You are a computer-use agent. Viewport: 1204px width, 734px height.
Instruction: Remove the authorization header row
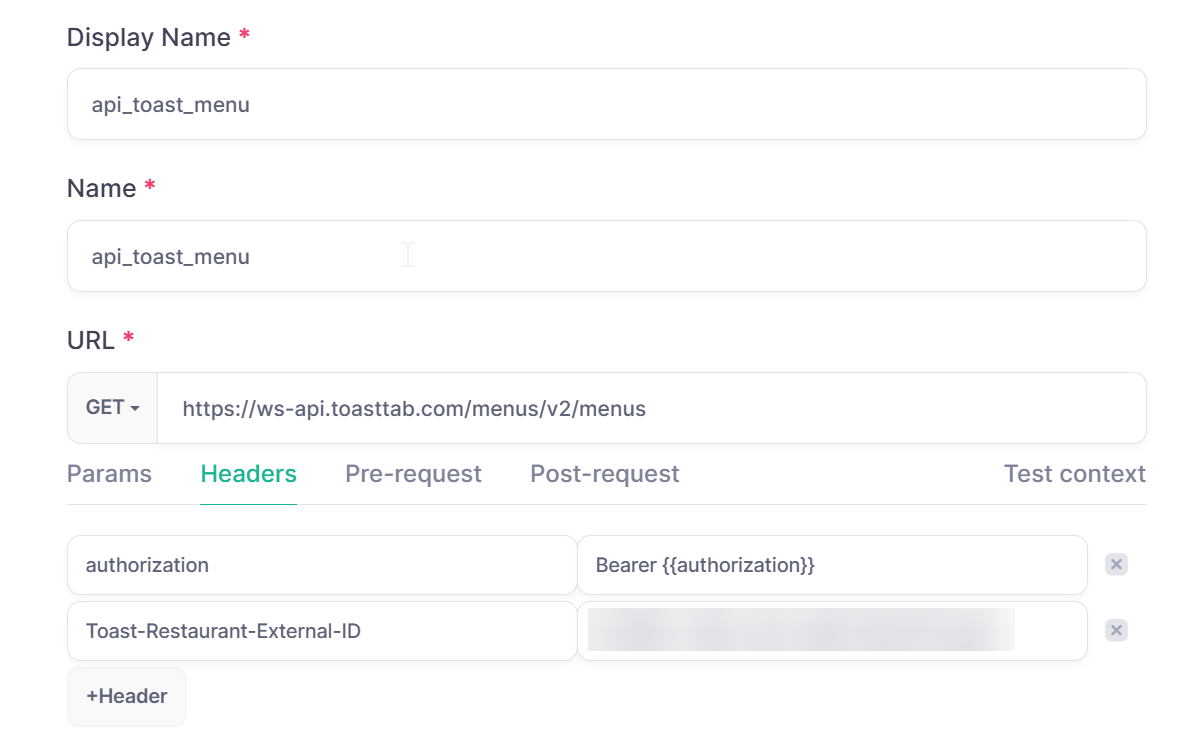click(x=1116, y=564)
